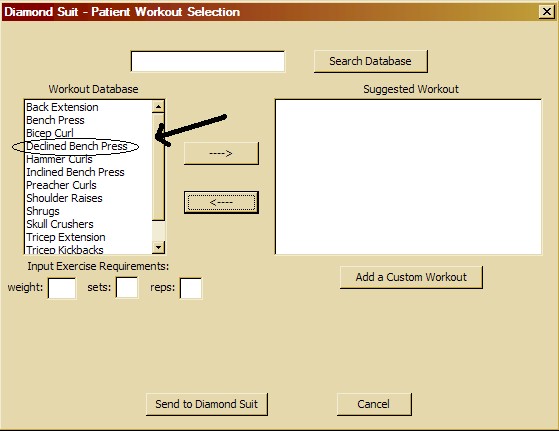Select Skull Crushers entry
559x431 pixels.
click(x=89, y=224)
